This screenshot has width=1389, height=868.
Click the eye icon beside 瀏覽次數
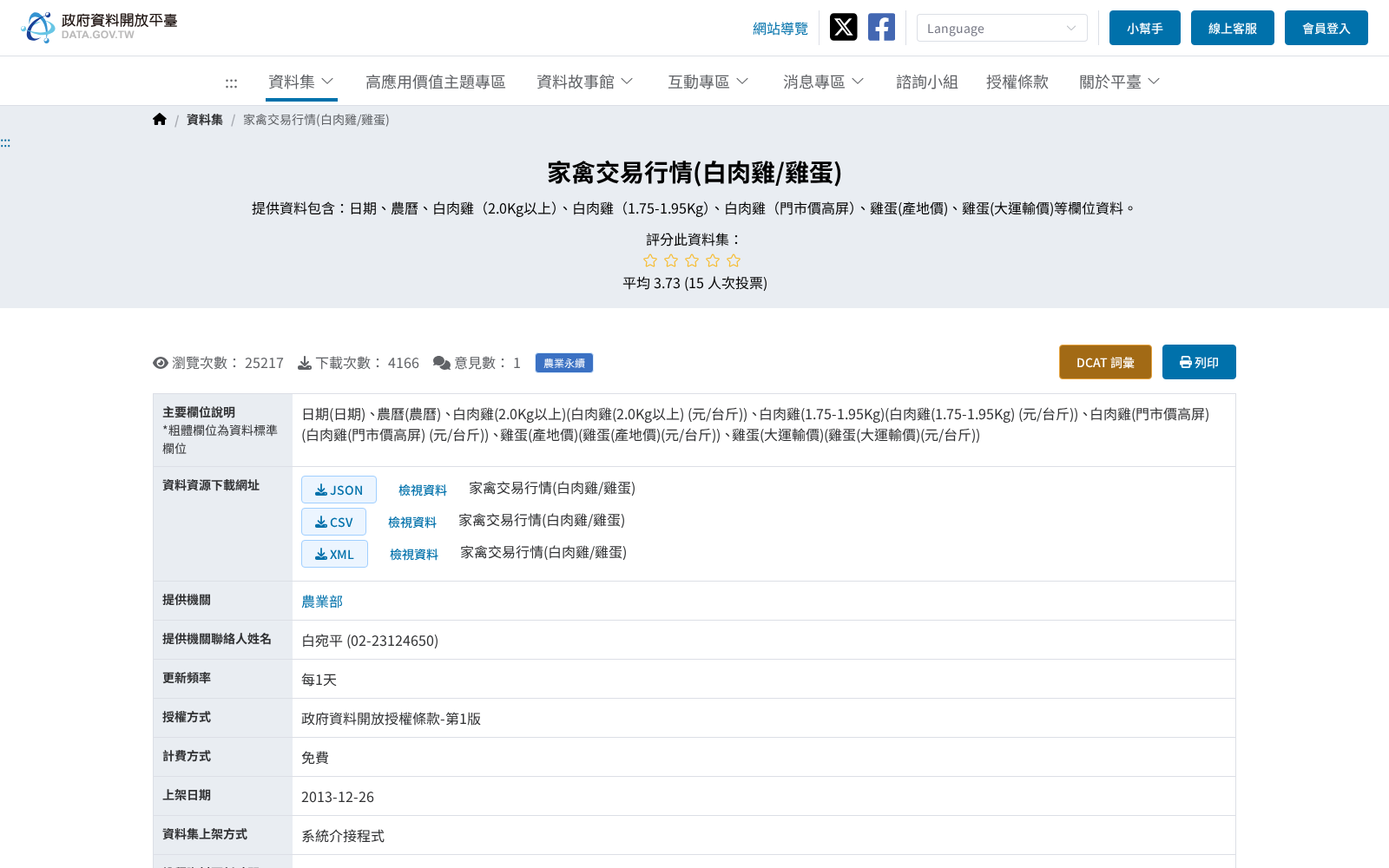tap(161, 363)
